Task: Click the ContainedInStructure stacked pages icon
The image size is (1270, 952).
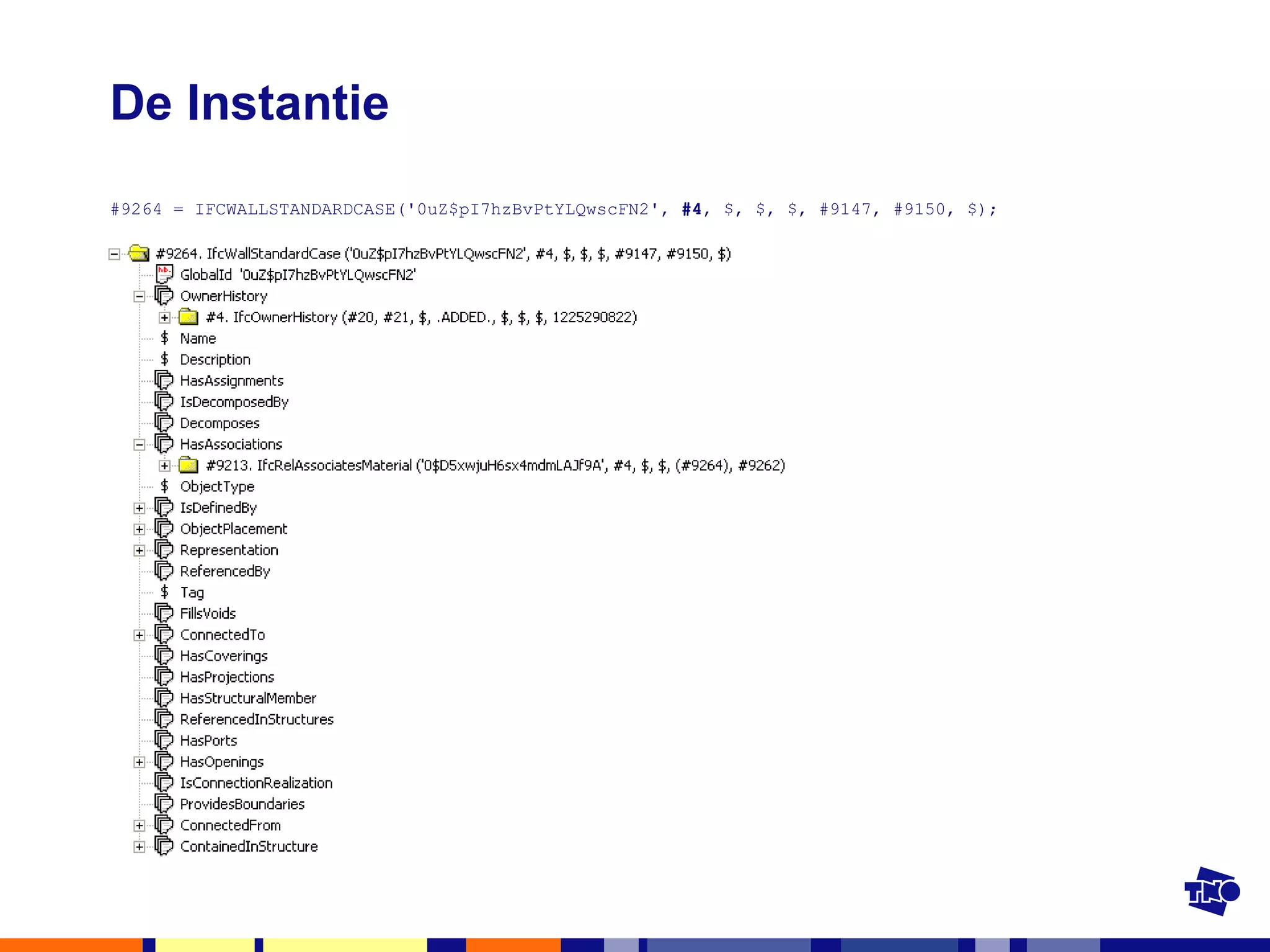Action: point(164,846)
